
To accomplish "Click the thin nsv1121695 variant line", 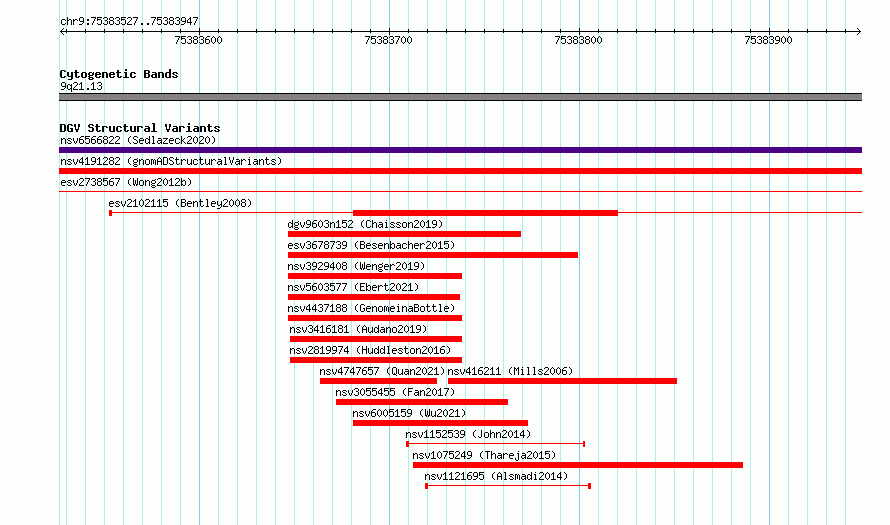I will tap(508, 486).
